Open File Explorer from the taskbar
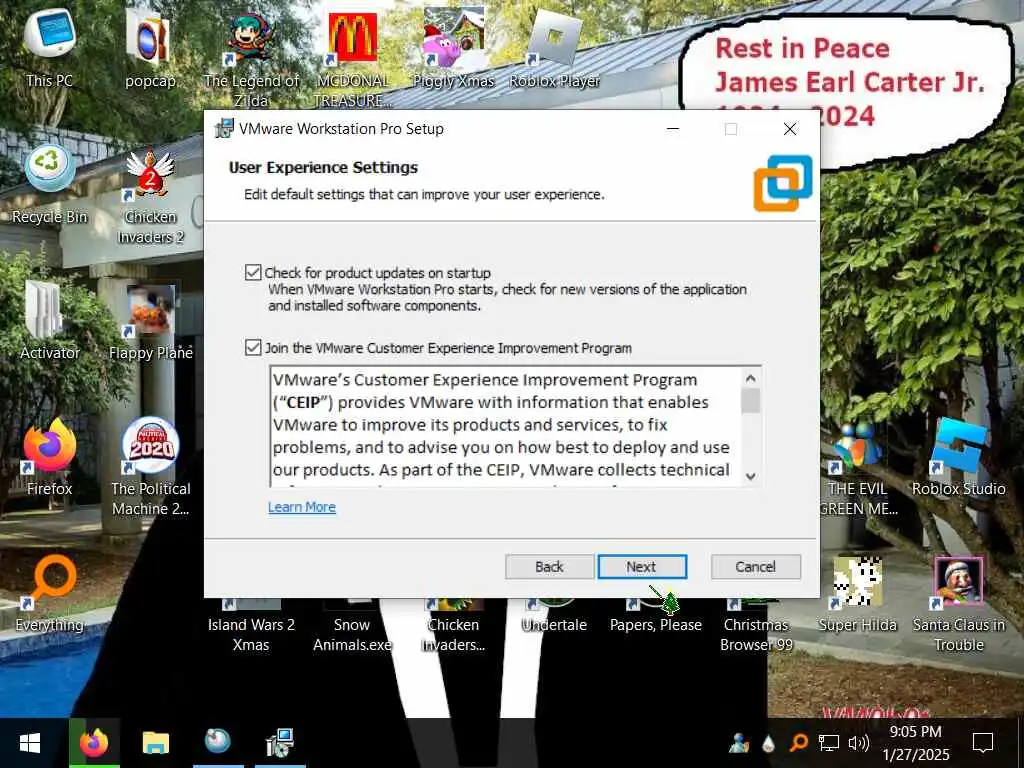Screen dimensions: 1024x768 click(155, 743)
